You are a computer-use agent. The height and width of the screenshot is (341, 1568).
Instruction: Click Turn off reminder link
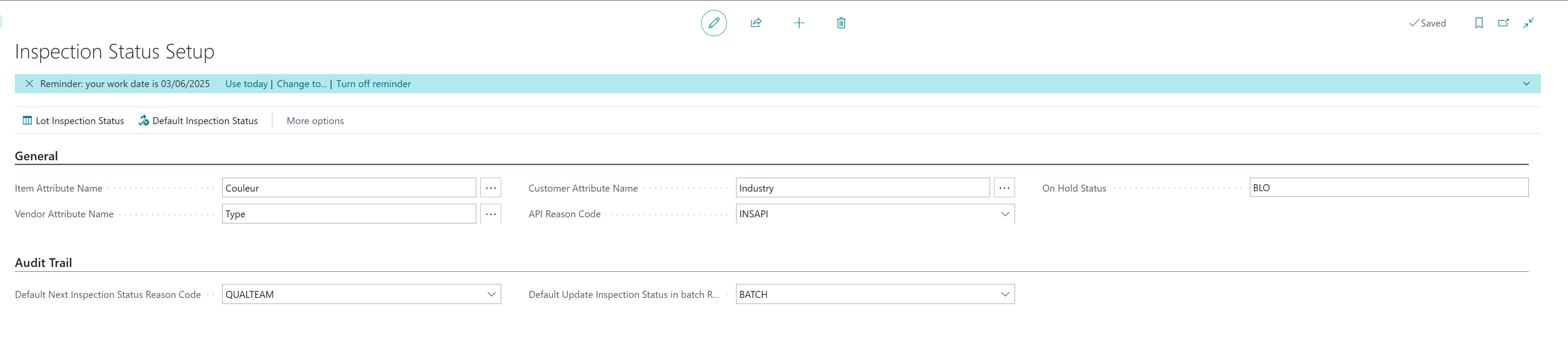373,84
